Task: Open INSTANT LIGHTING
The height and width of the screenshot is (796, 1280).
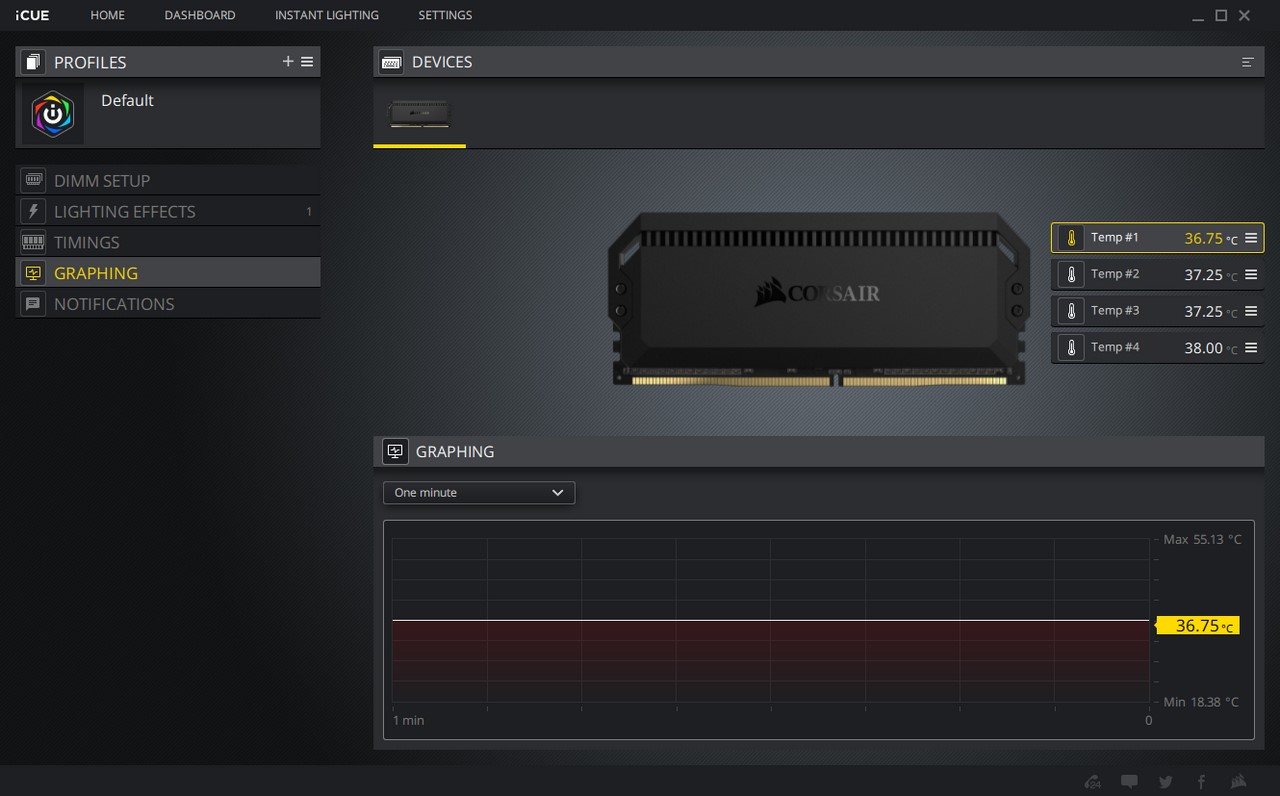Action: (327, 15)
